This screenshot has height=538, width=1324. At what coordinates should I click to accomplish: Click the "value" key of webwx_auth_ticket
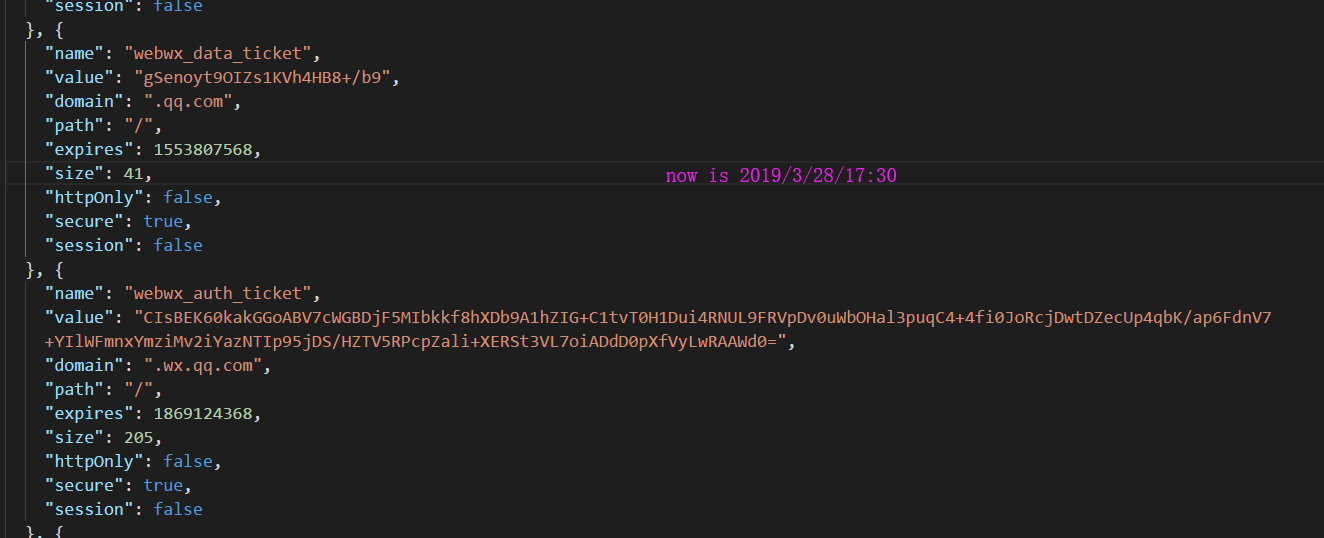click(79, 318)
